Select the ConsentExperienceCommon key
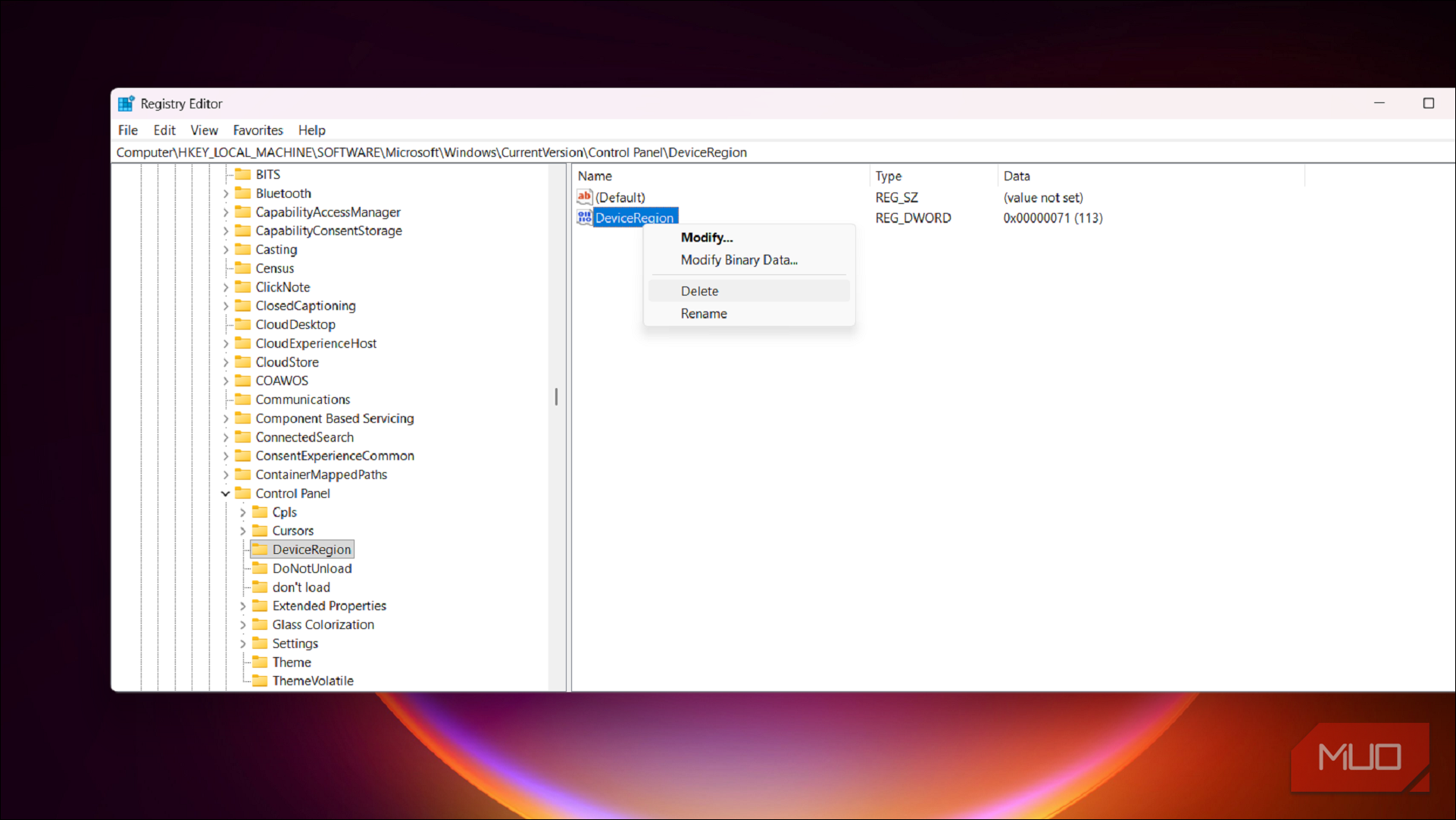Screen dimensions: 1456x820 (x=335, y=455)
